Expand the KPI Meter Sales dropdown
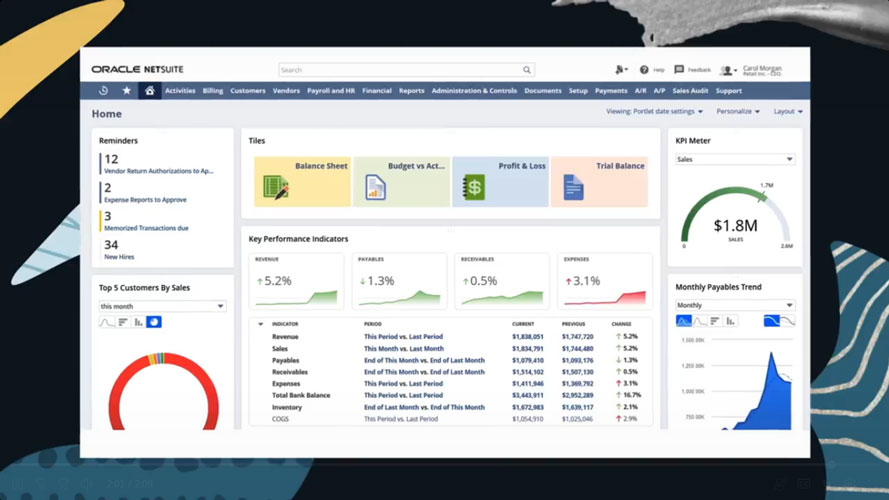 [735, 159]
